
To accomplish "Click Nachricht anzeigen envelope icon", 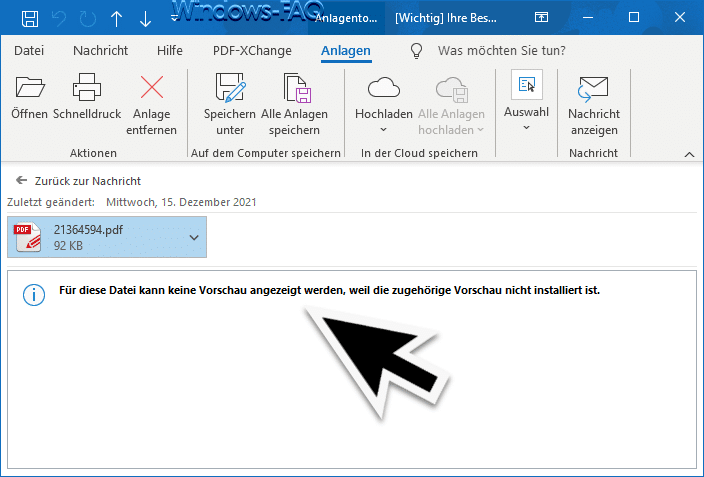I will click(593, 92).
